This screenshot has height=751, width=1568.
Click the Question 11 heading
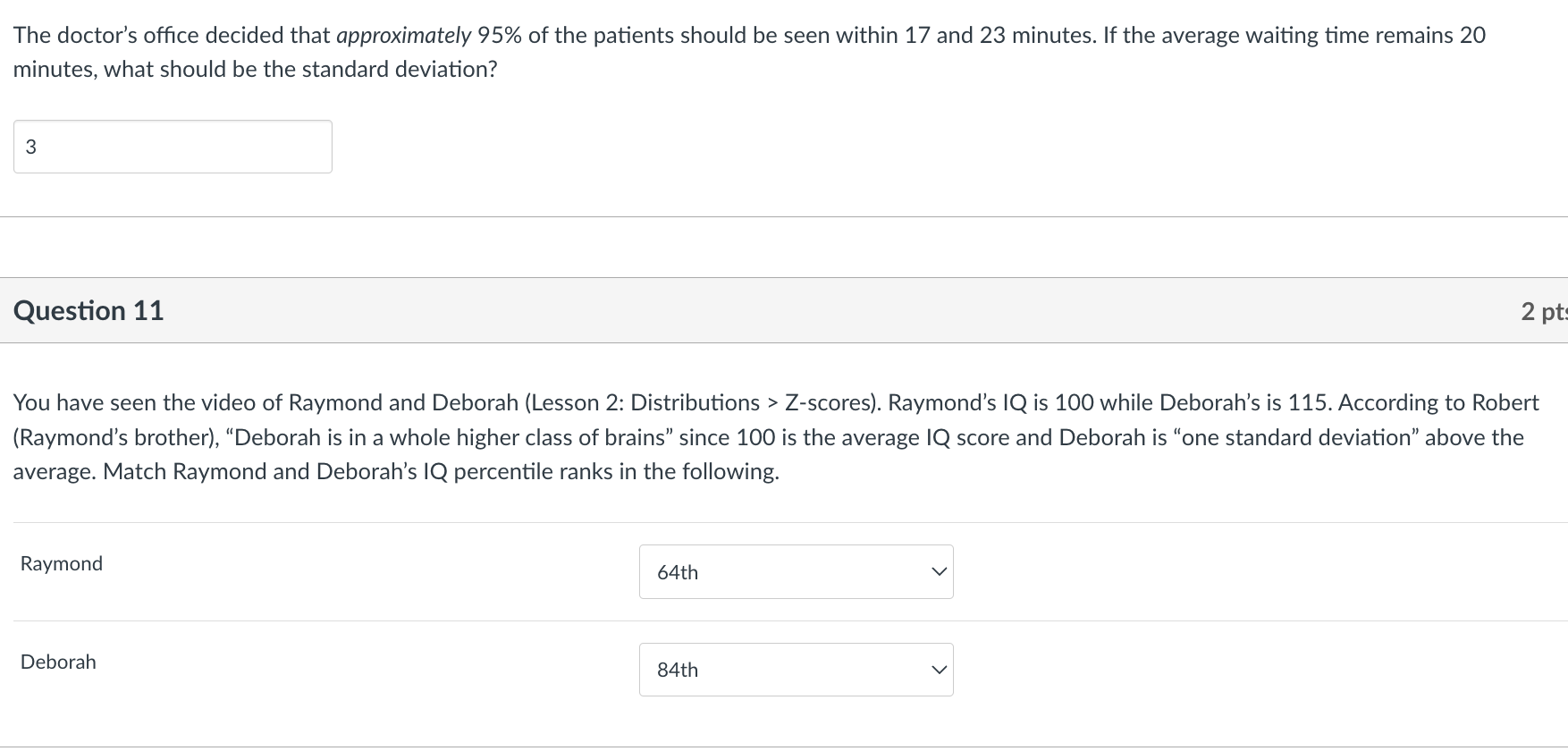[x=89, y=310]
